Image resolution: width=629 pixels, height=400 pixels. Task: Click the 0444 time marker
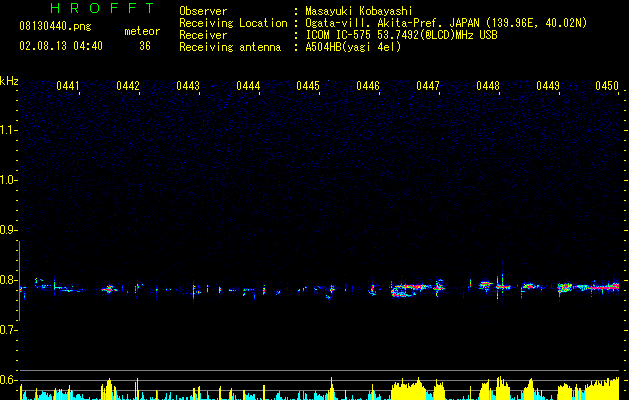click(248, 86)
